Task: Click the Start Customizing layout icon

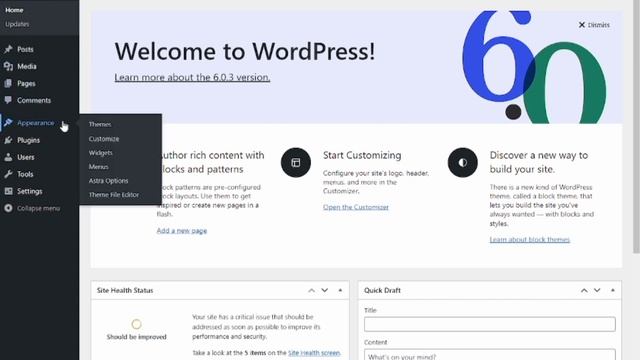Action: (x=296, y=162)
